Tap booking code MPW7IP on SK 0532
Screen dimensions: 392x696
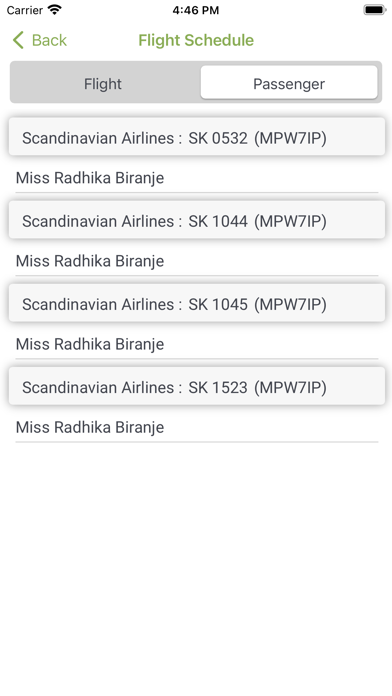tap(290, 138)
